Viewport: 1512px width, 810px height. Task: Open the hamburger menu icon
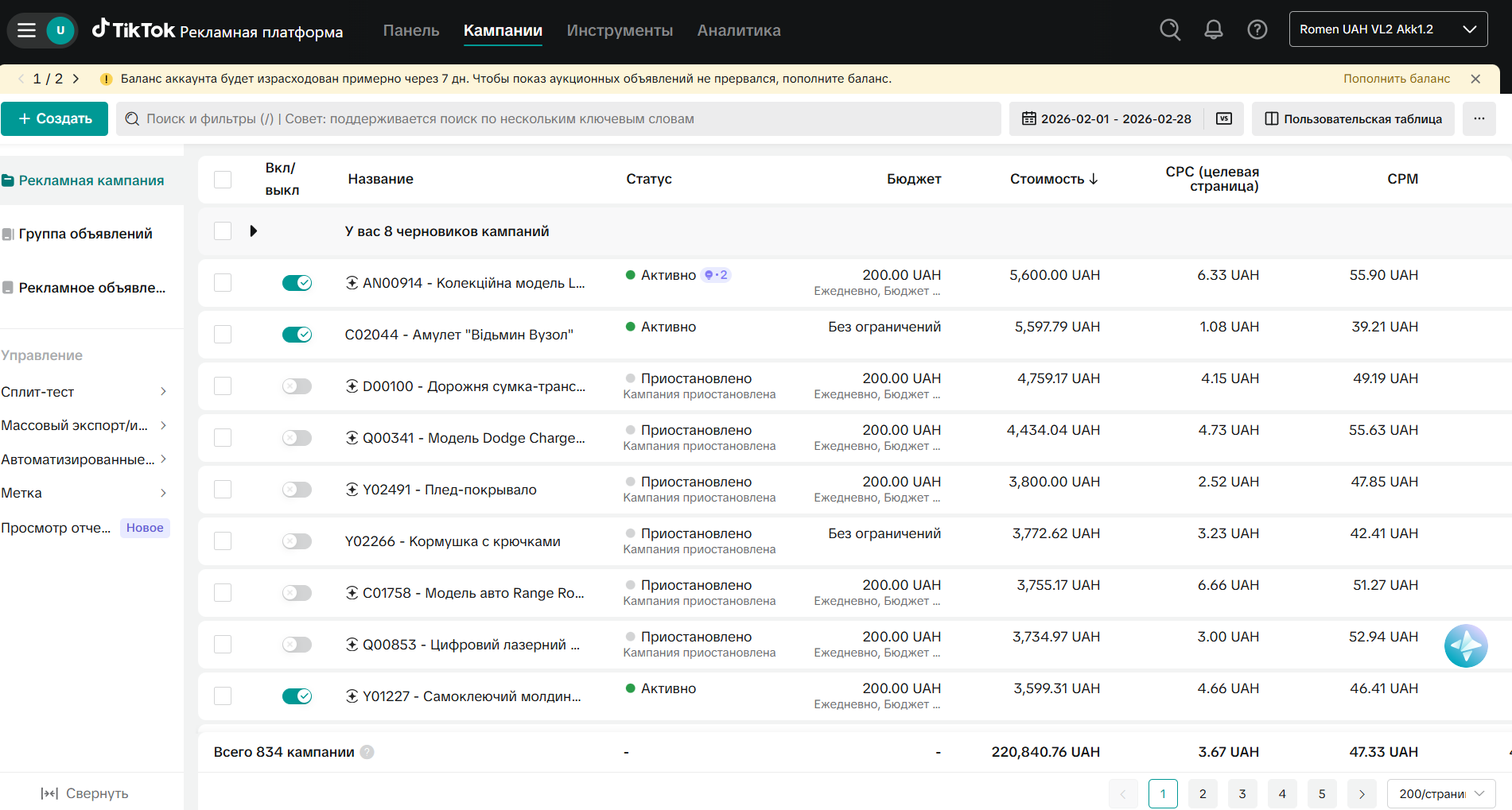pyautogui.click(x=26, y=30)
